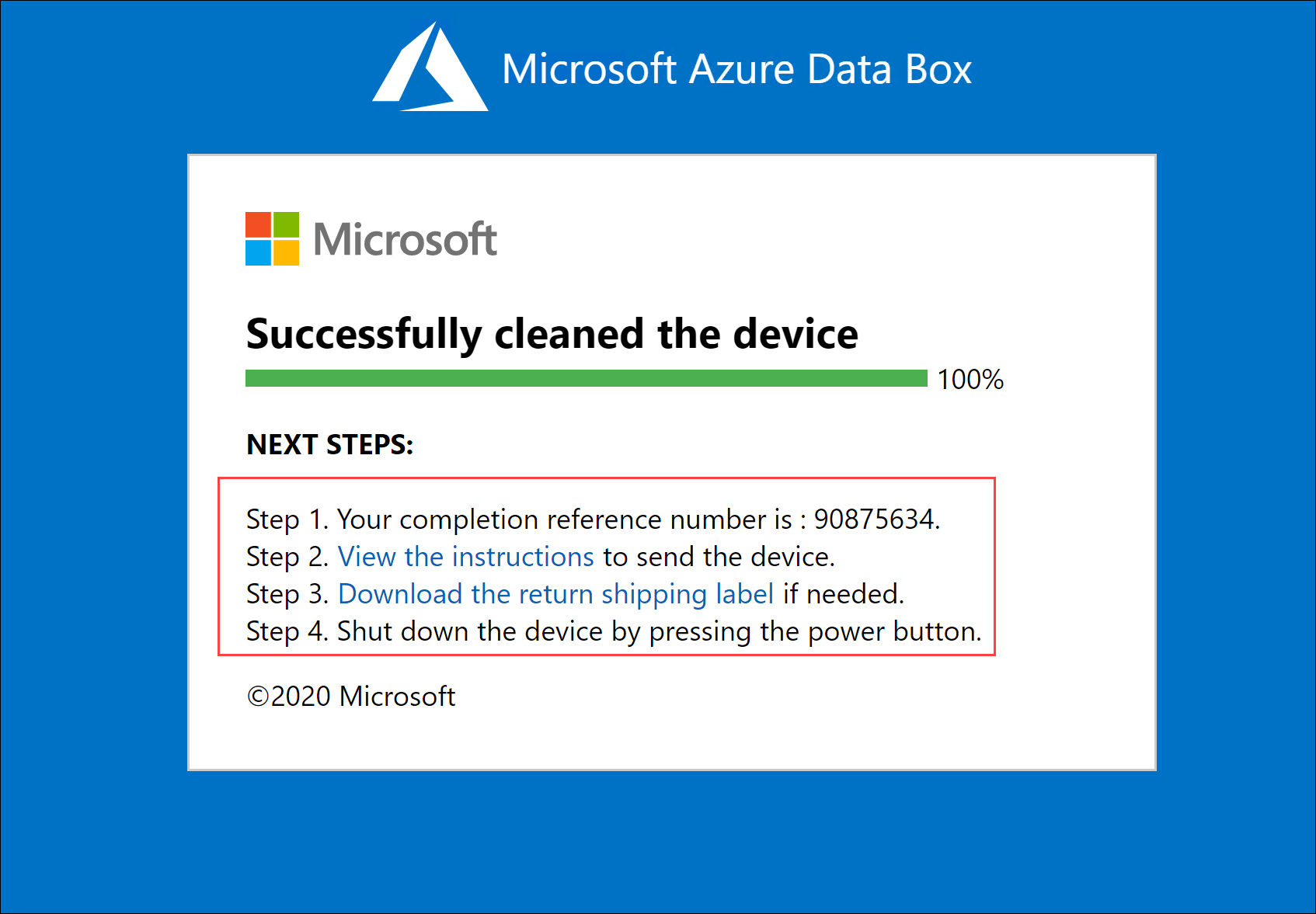Click the 100% progress label
Image resolution: width=1316 pixels, height=914 pixels.
pyautogui.click(x=970, y=380)
